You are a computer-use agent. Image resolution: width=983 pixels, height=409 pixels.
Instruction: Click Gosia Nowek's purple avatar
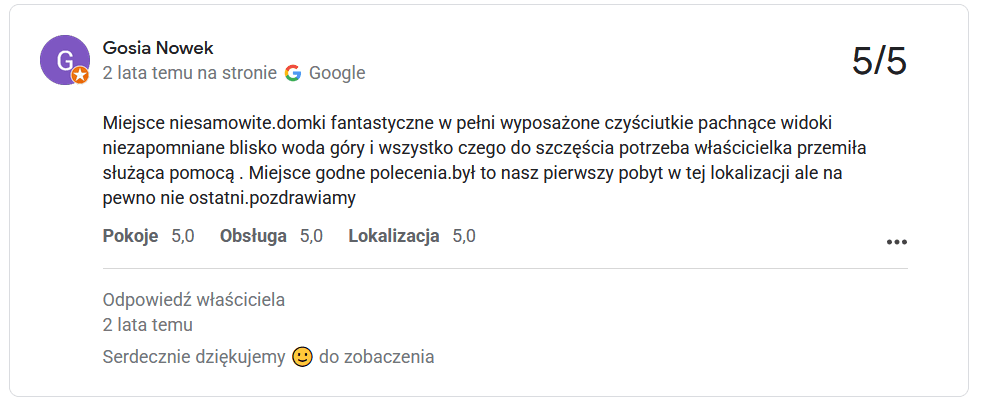[x=65, y=60]
